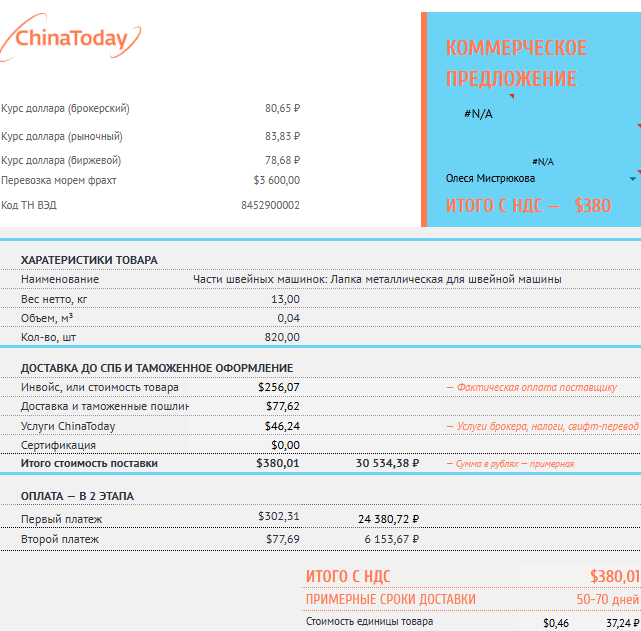Click the market dollar rate 83,83 ₽
641x631 pixels.
(282, 136)
